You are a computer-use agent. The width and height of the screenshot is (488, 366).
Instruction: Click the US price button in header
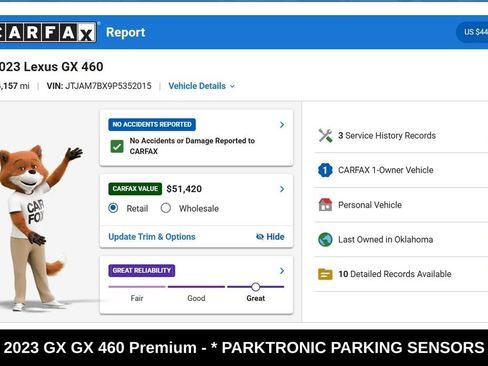tap(472, 32)
